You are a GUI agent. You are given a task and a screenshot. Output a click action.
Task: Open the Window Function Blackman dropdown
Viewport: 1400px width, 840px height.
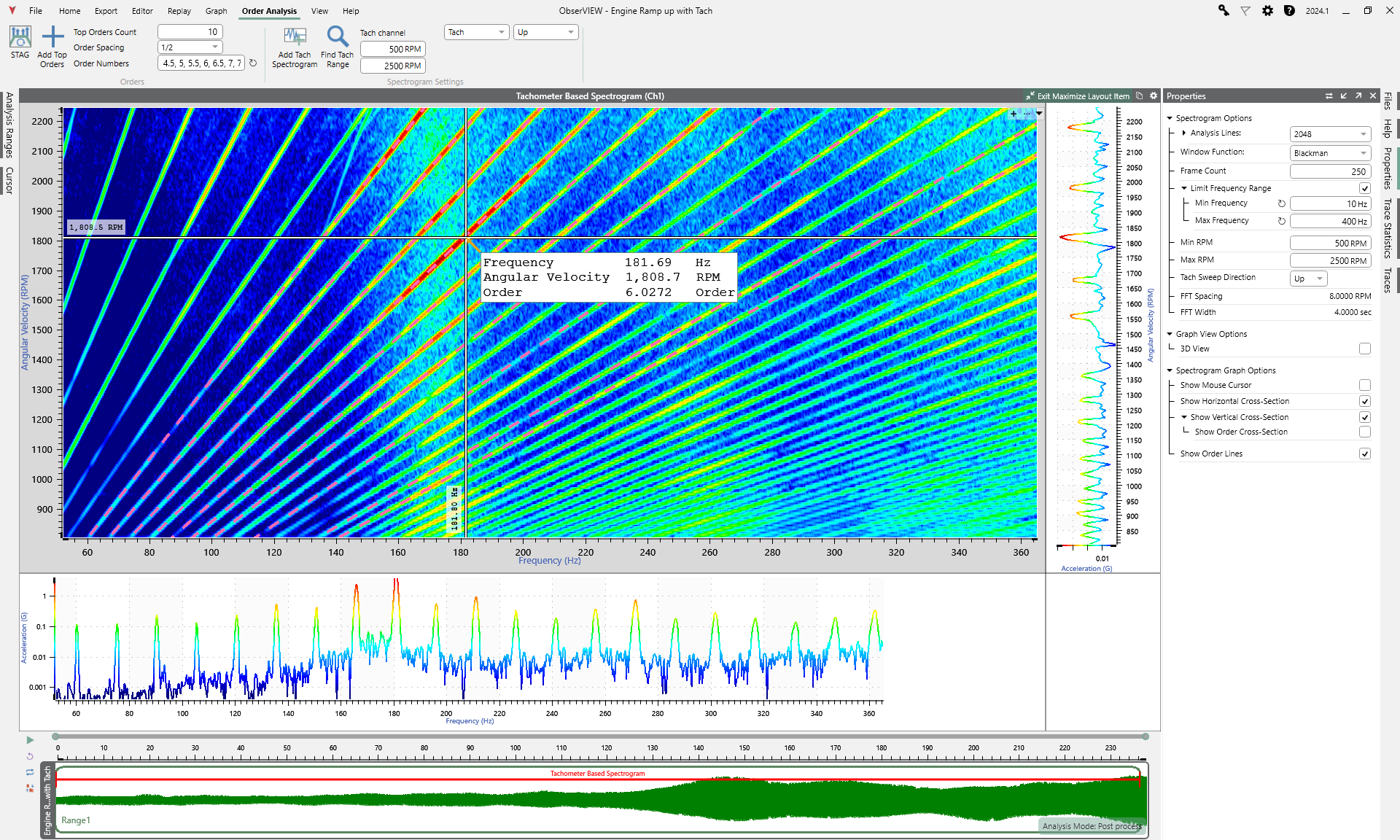(1330, 153)
